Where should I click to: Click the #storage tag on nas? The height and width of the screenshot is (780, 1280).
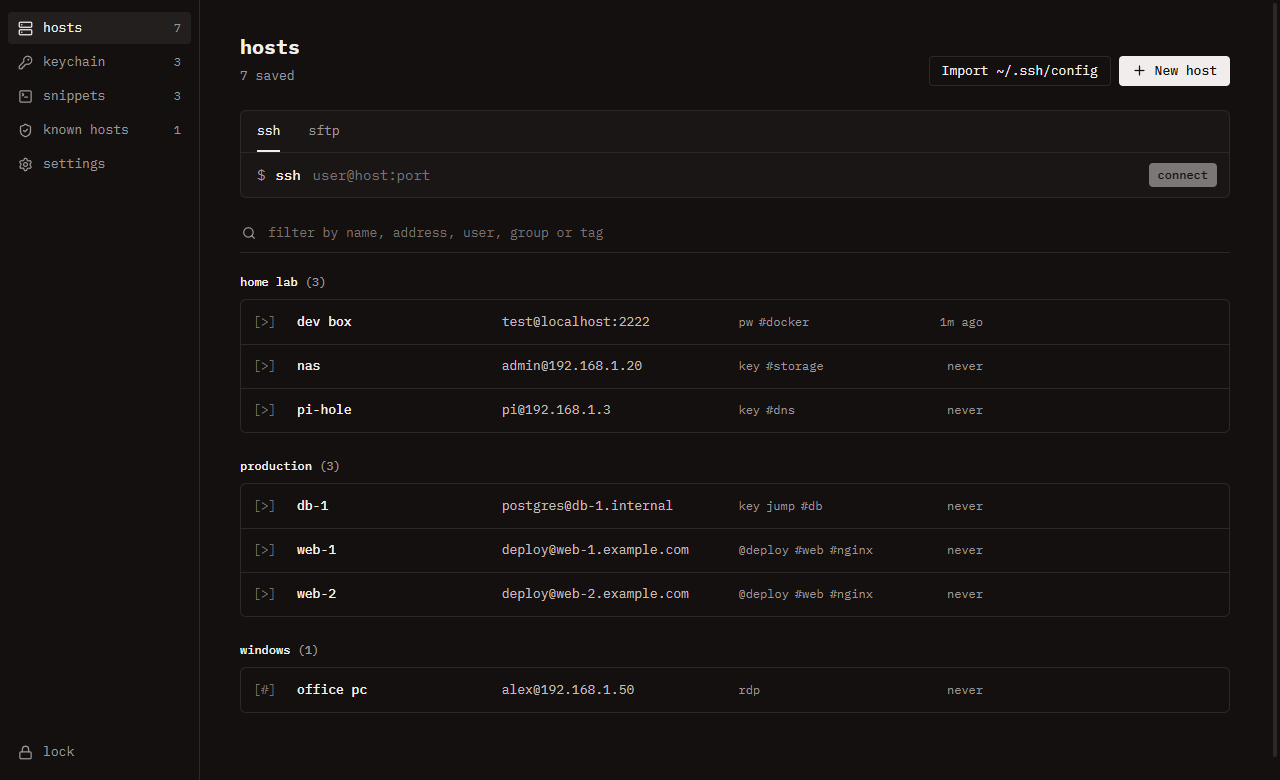[795, 366]
